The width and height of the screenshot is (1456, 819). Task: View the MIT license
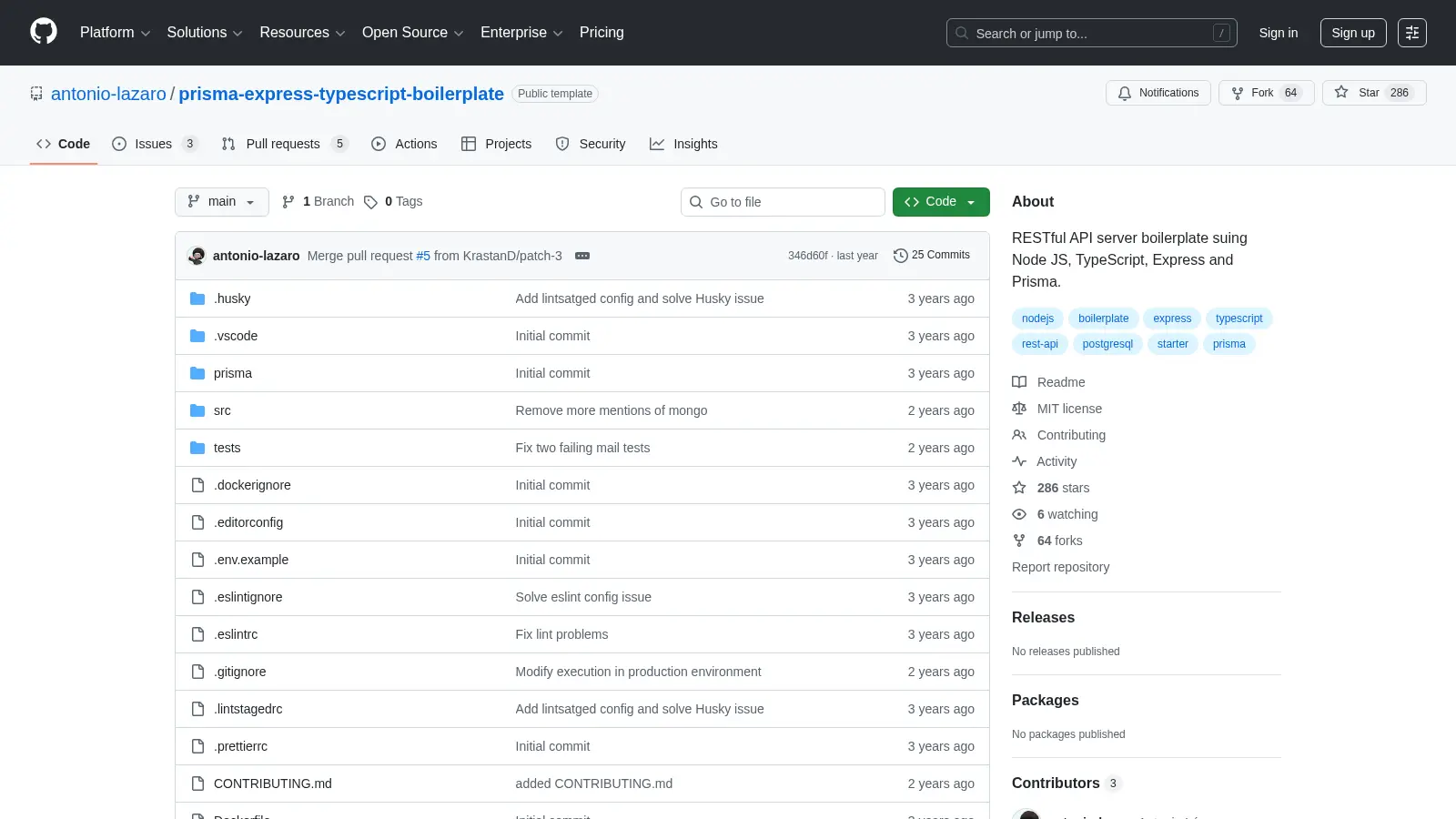[1057, 409]
